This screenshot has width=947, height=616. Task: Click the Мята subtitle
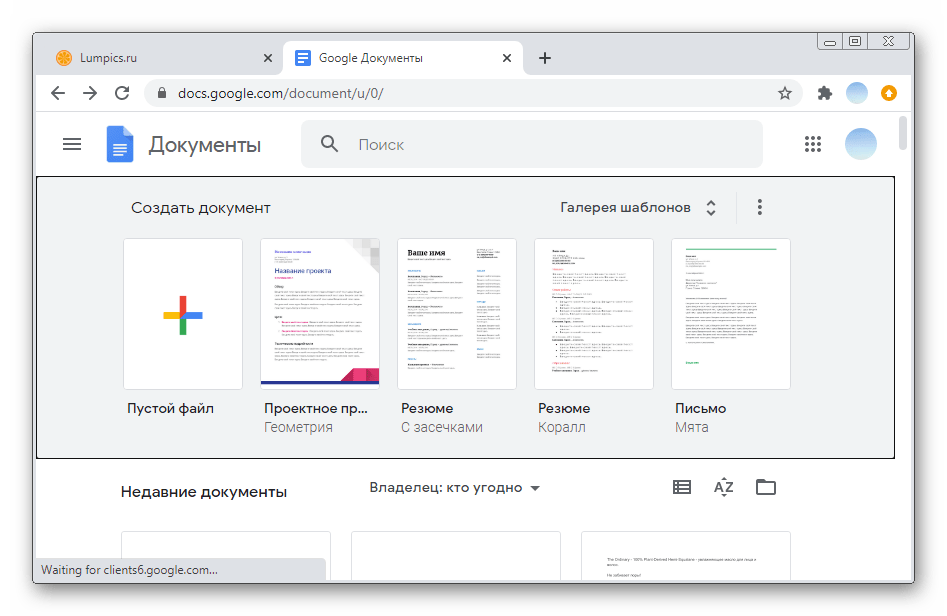pos(692,427)
